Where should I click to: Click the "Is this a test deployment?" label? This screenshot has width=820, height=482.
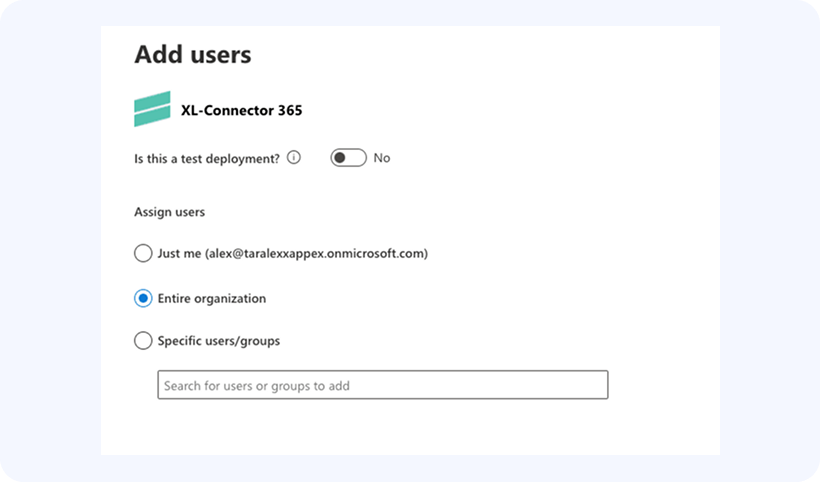(x=207, y=158)
